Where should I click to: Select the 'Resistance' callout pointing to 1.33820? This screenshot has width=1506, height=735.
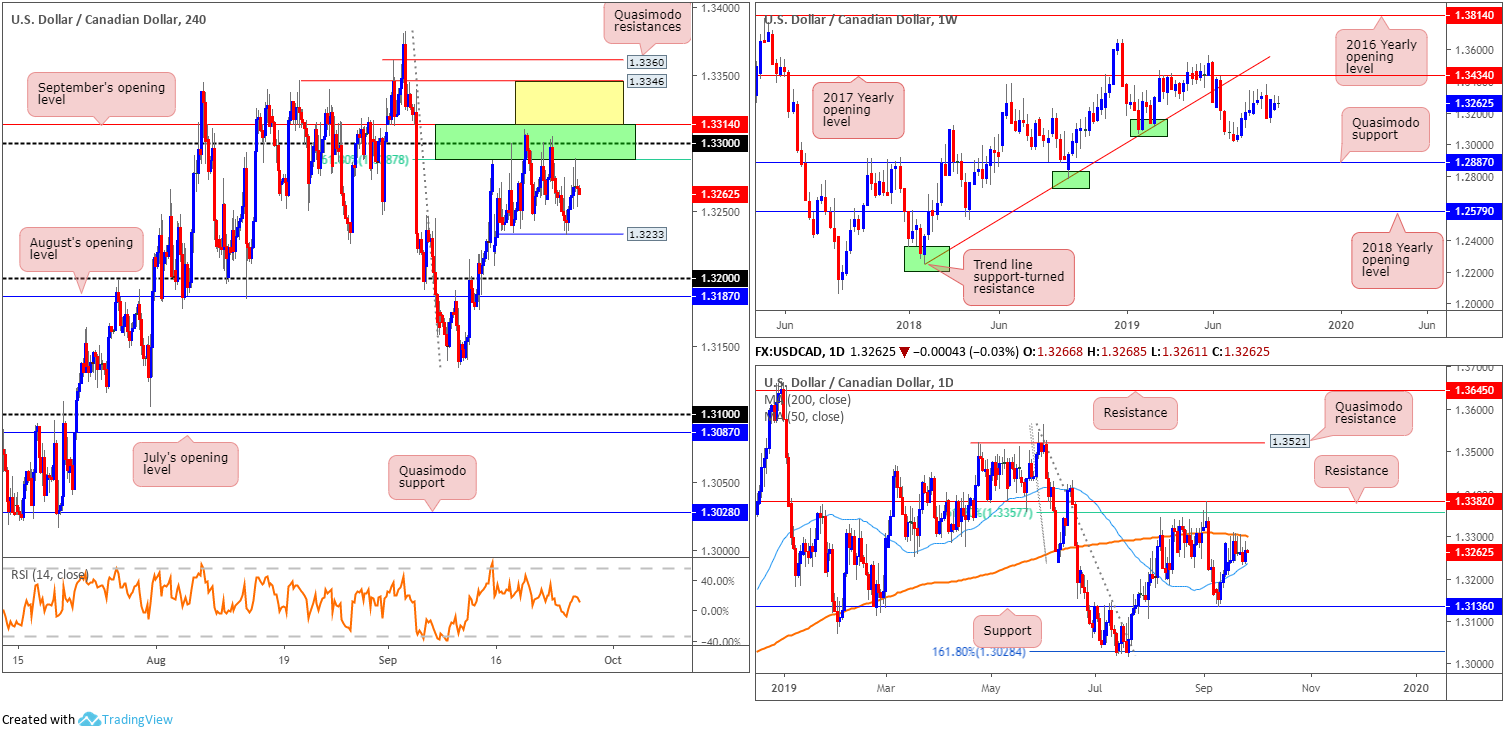point(1355,471)
